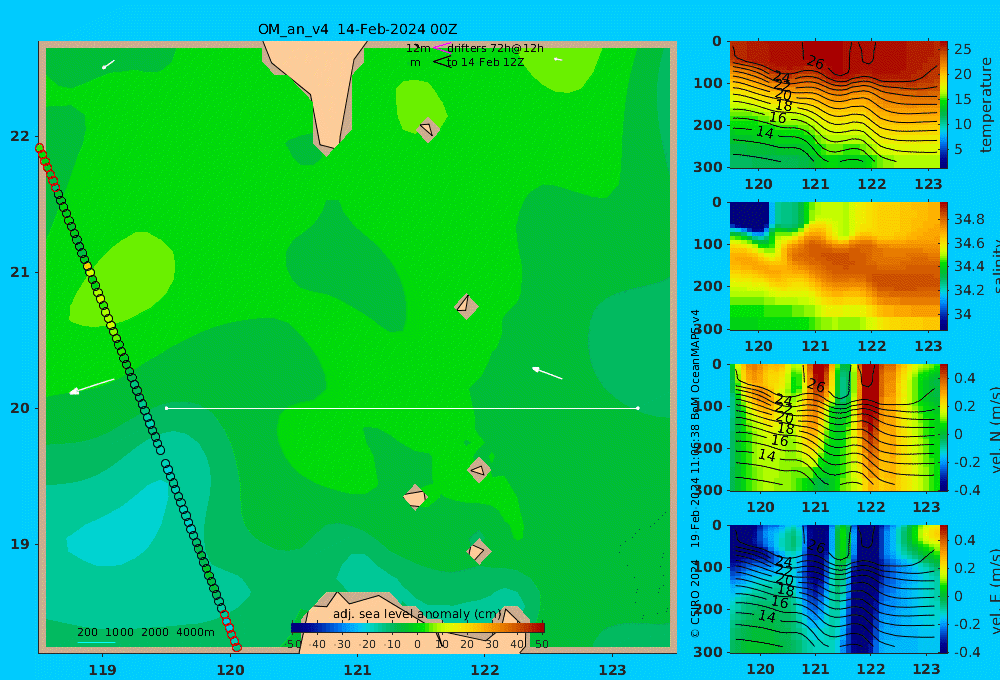Click the 'to 14 Feb 12Z' legend text
The height and width of the screenshot is (680, 1000).
485,62
